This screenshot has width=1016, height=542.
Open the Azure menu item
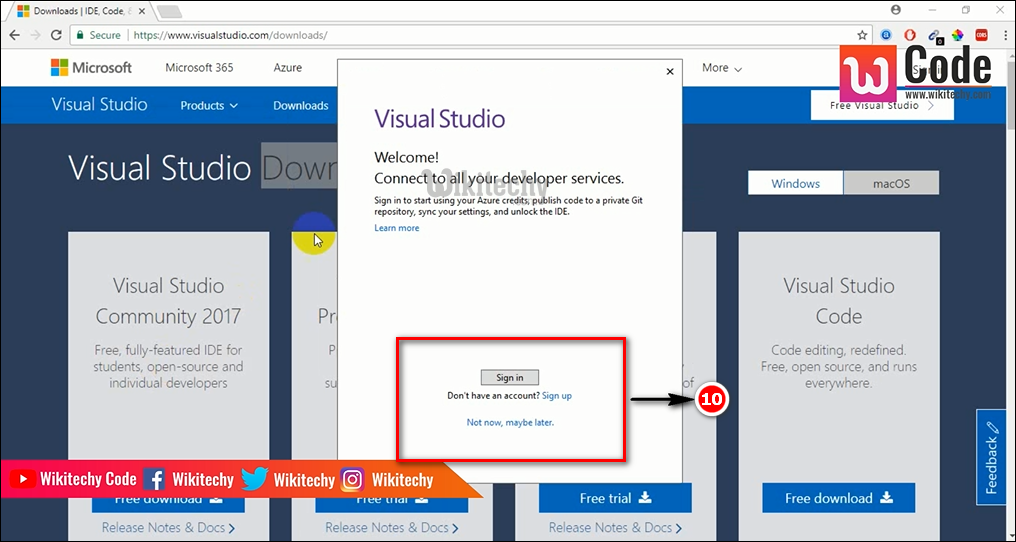[288, 68]
